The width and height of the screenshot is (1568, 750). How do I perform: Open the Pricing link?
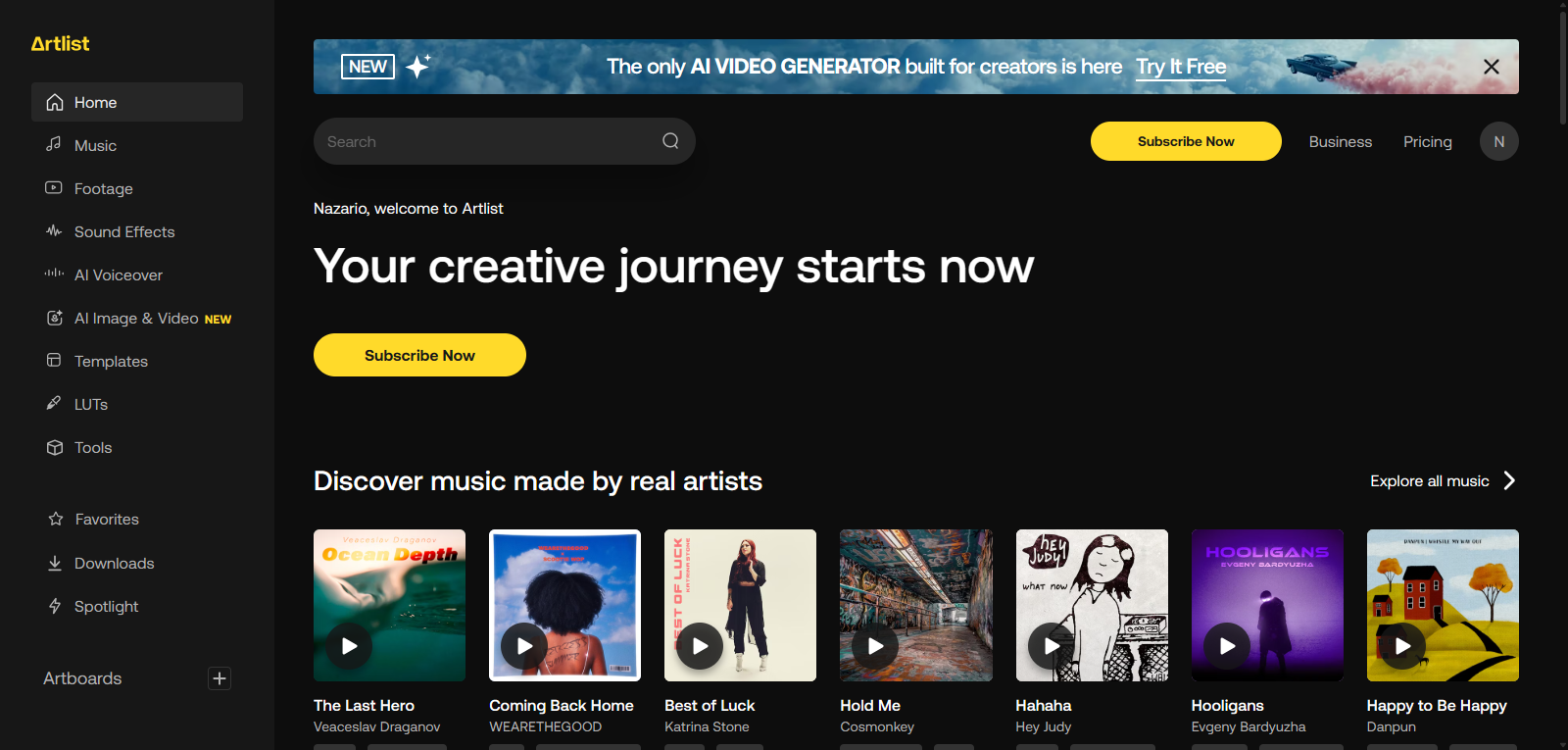(x=1428, y=141)
